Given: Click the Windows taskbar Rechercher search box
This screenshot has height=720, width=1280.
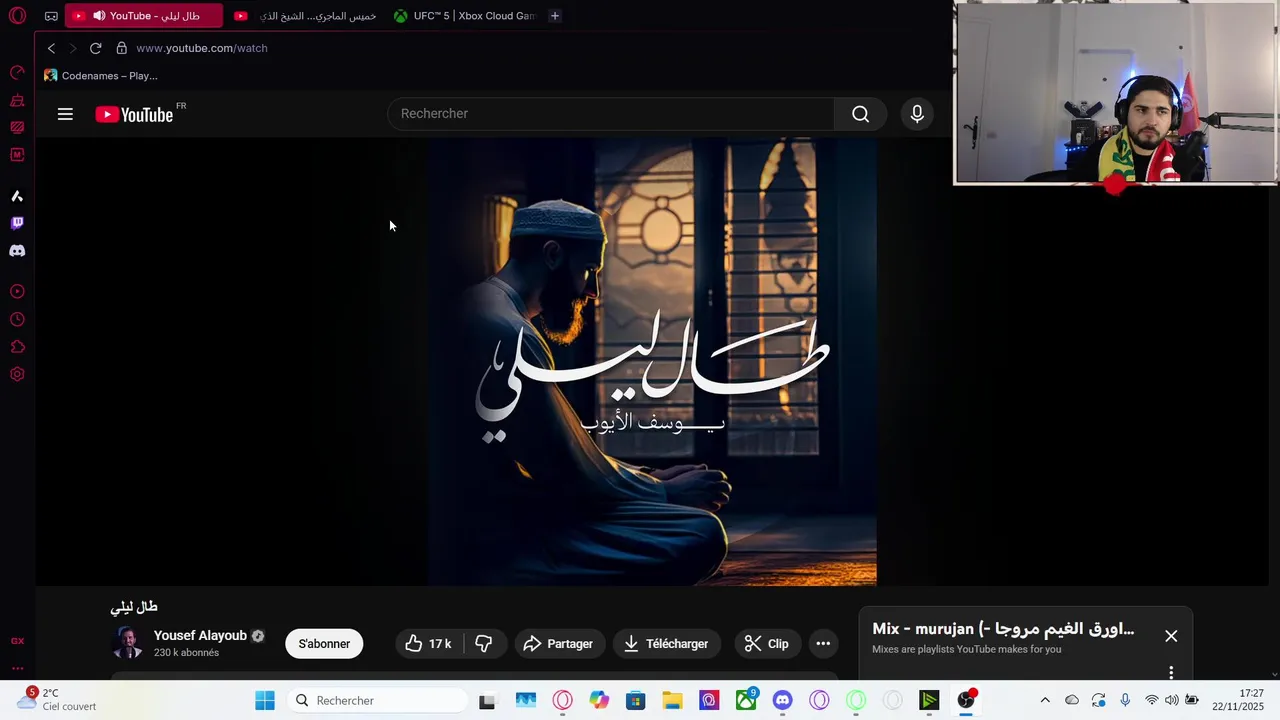Looking at the screenshot, I should pos(378,701).
